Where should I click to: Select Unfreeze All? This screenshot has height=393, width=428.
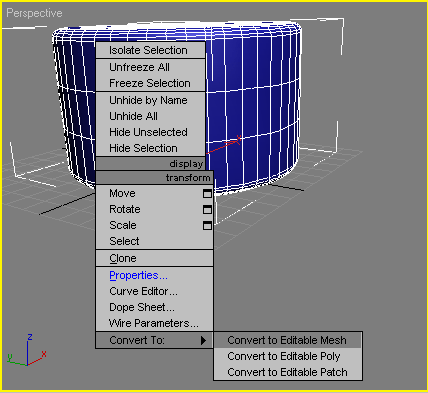pos(150,67)
